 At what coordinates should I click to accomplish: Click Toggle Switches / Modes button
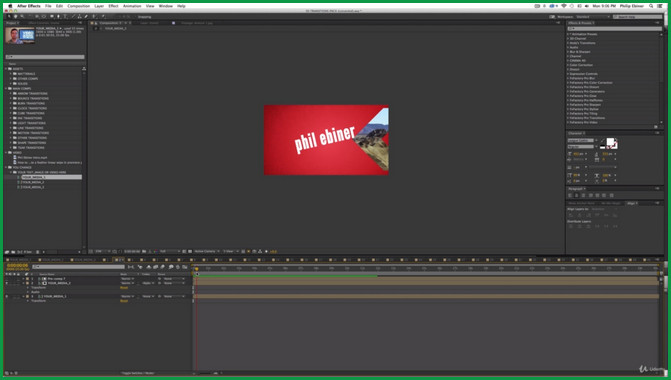pyautogui.click(x=137, y=373)
